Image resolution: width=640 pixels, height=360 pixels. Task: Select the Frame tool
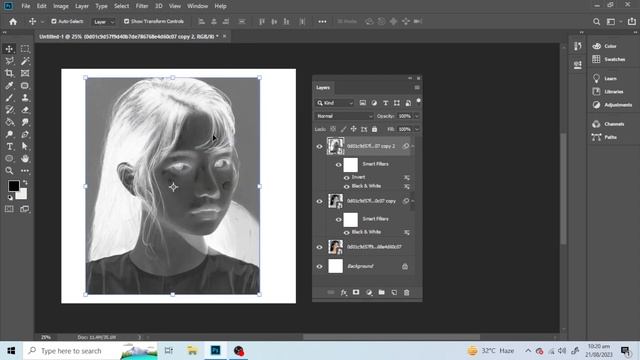25,73
